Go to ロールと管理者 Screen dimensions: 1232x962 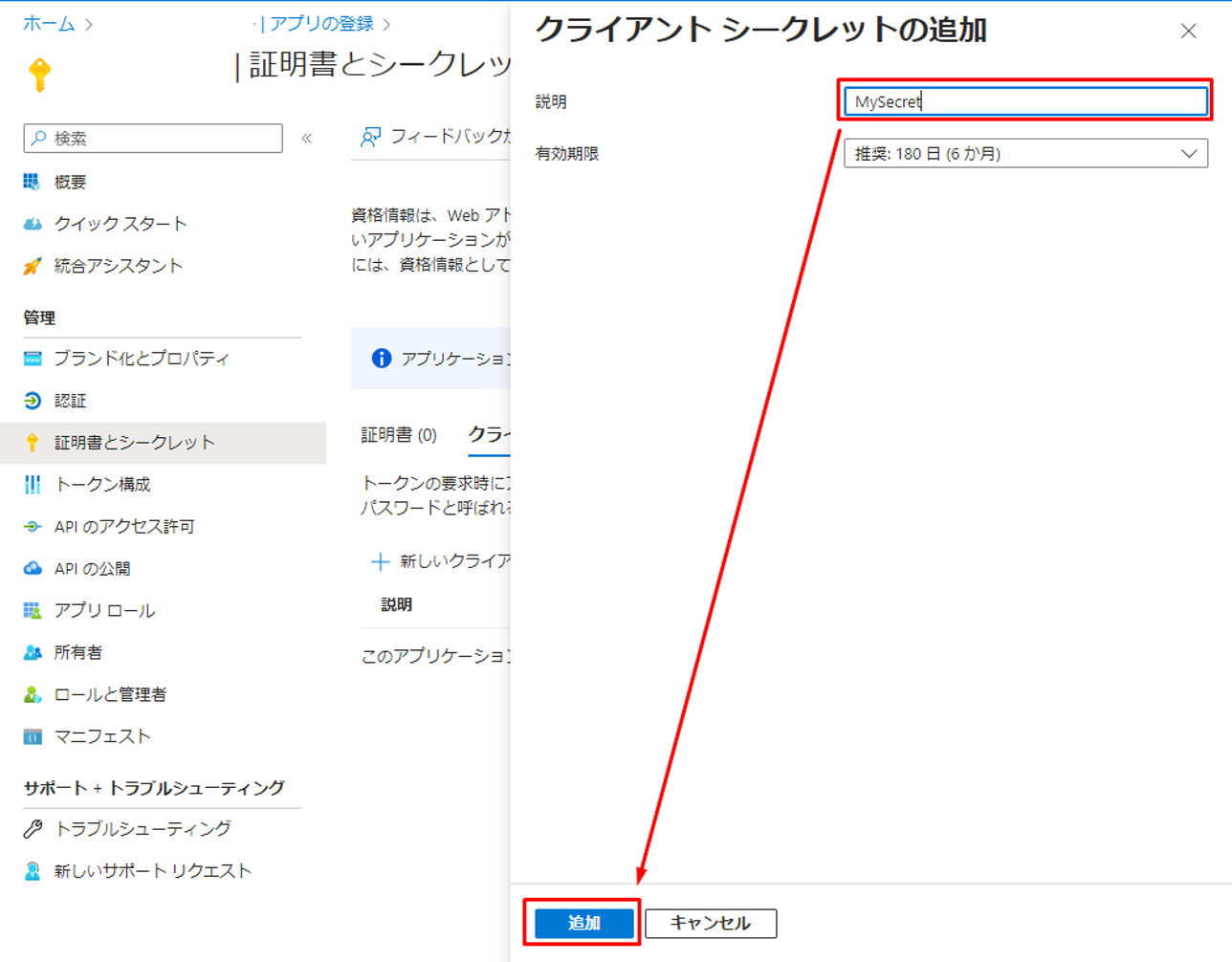110,694
